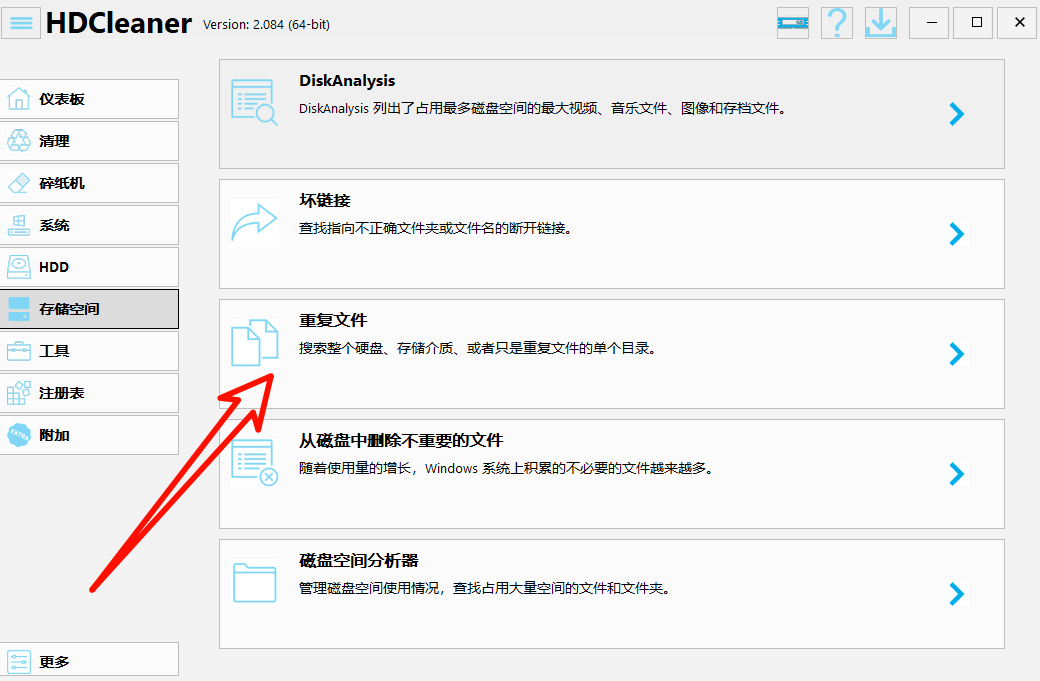Click the HDCleaner title text

[119, 23]
